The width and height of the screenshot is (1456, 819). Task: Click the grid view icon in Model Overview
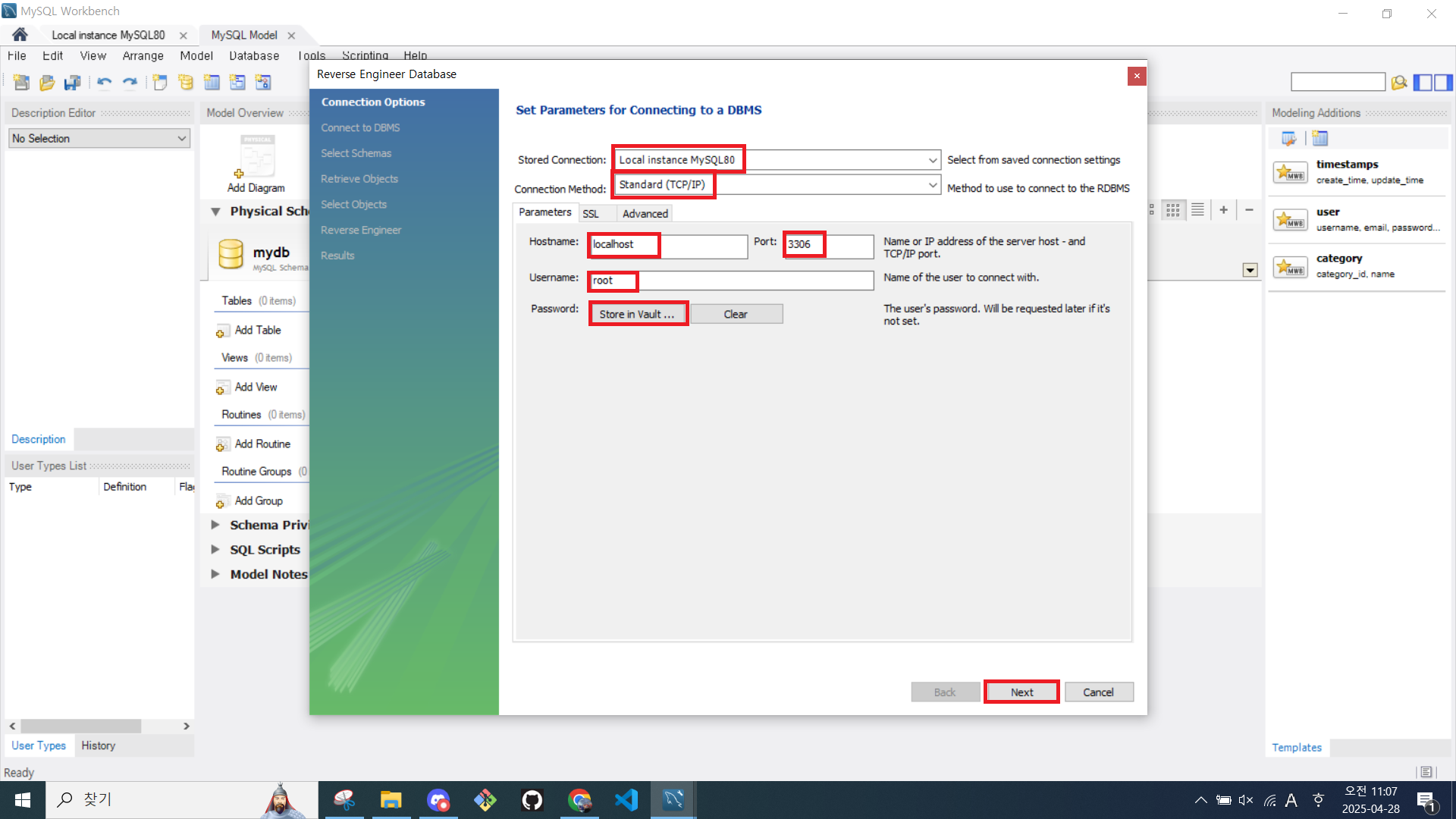tap(1173, 210)
